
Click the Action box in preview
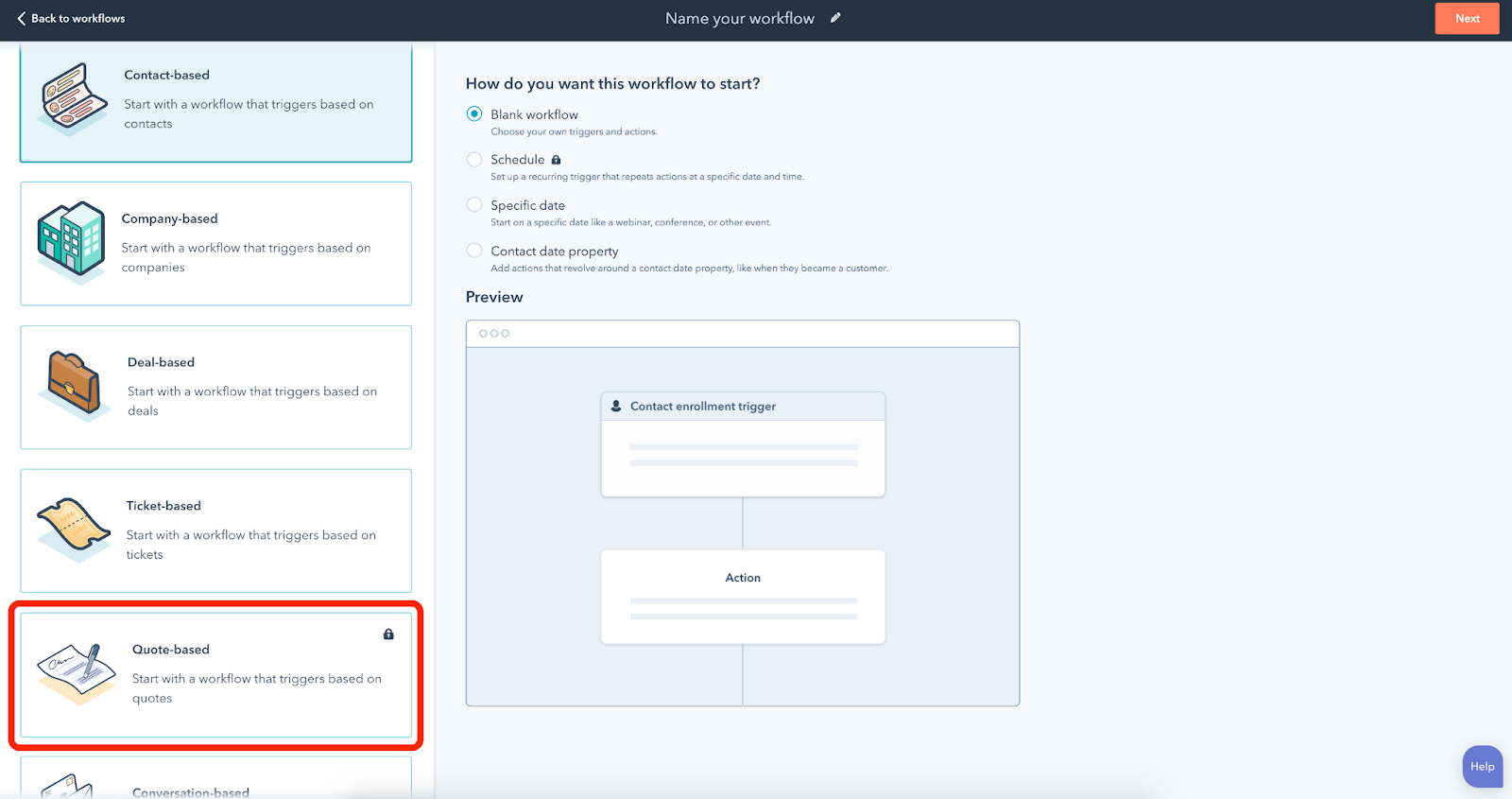tap(743, 597)
